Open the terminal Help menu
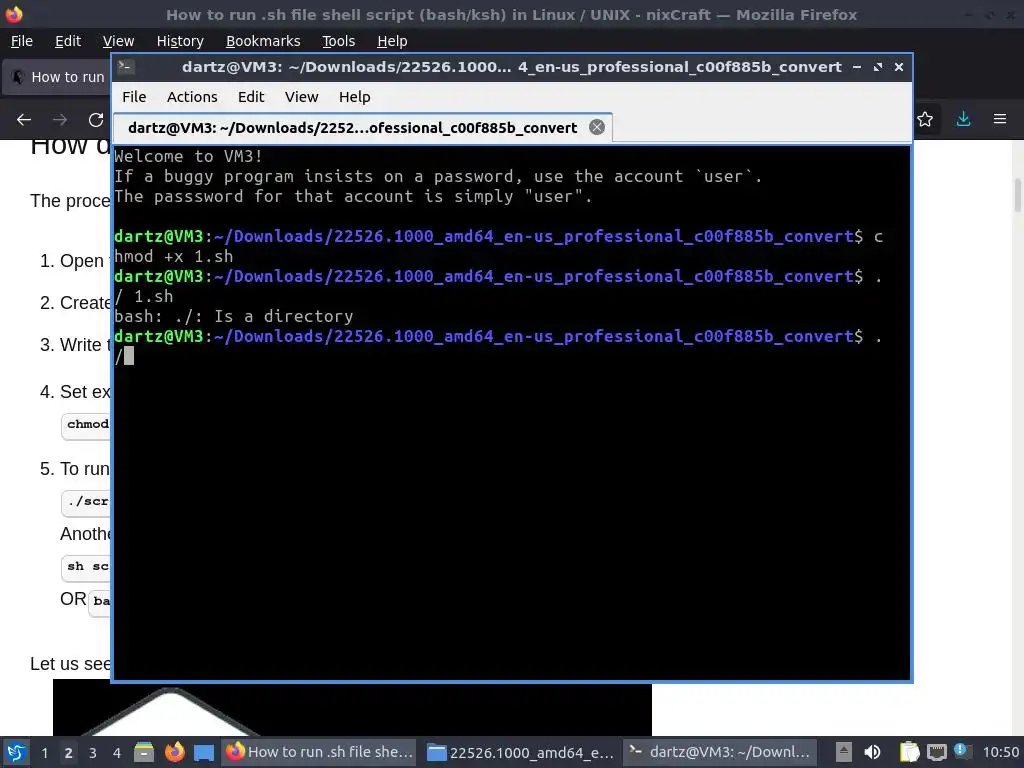 click(x=355, y=97)
